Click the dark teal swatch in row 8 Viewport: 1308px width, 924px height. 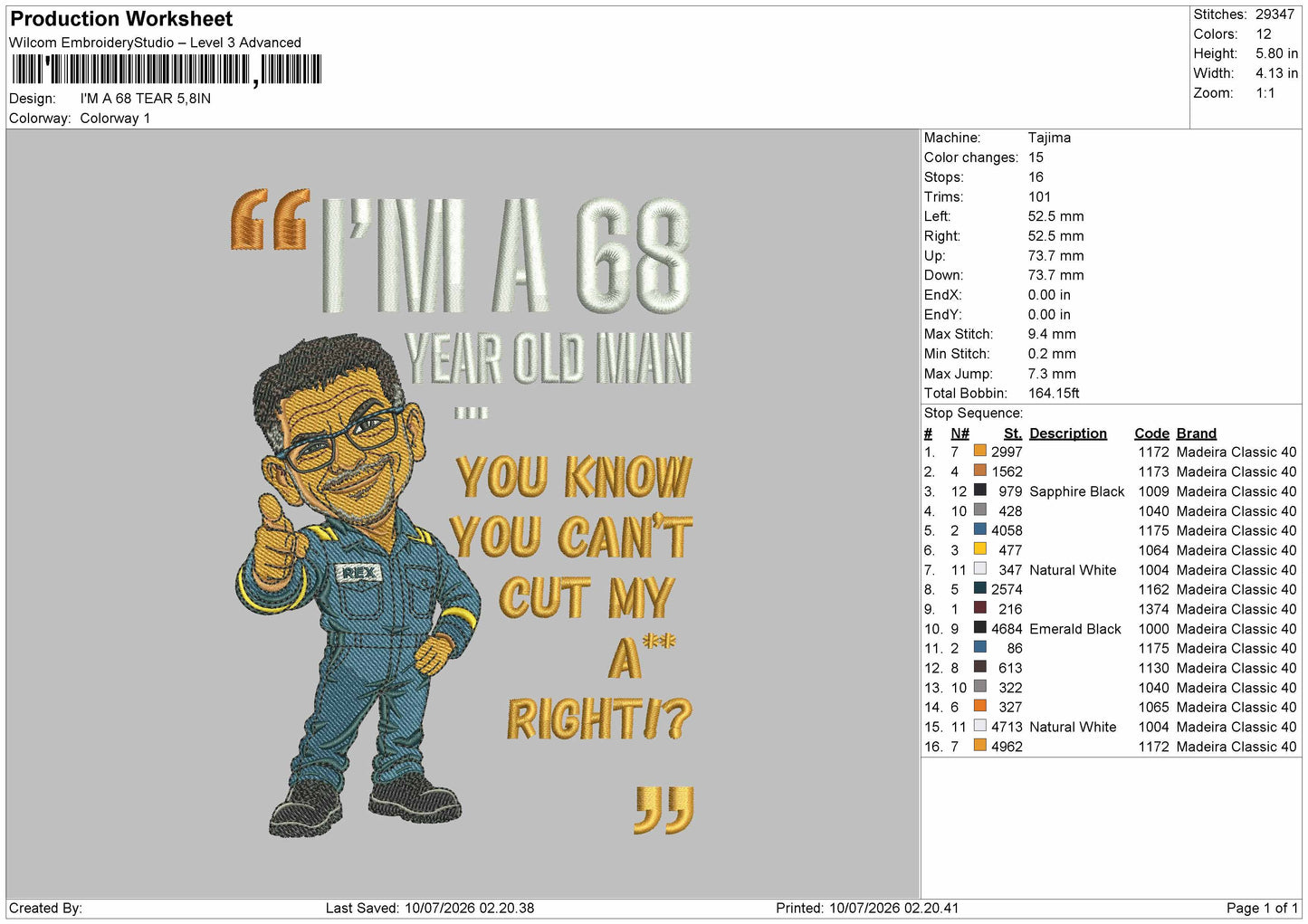pos(979,588)
